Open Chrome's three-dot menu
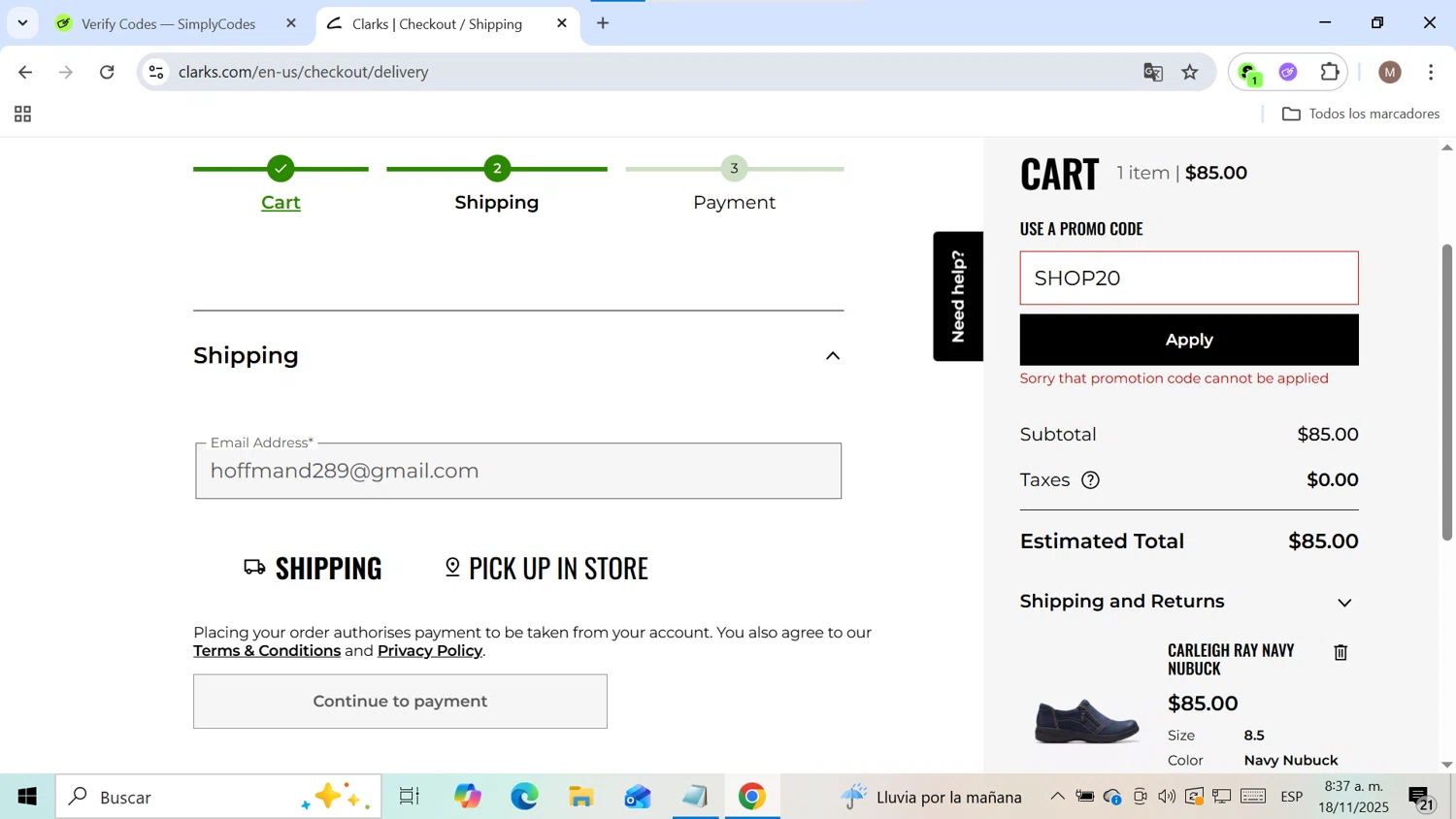The height and width of the screenshot is (819, 1456). 1431,72
